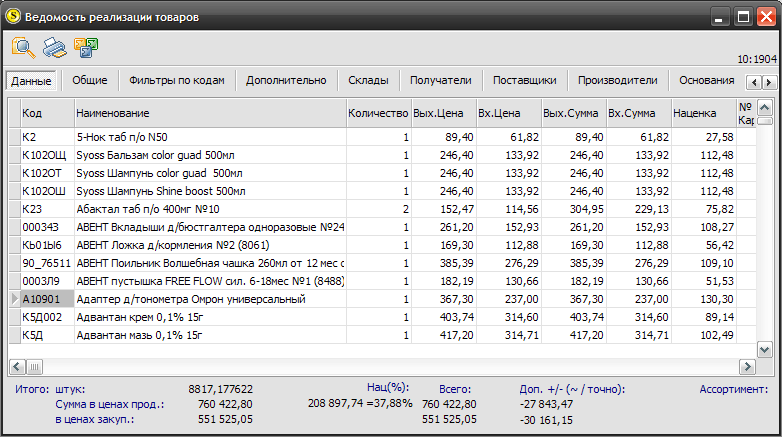782x437 pixels.
Task: Click code cell 000343
Action: pos(47,227)
